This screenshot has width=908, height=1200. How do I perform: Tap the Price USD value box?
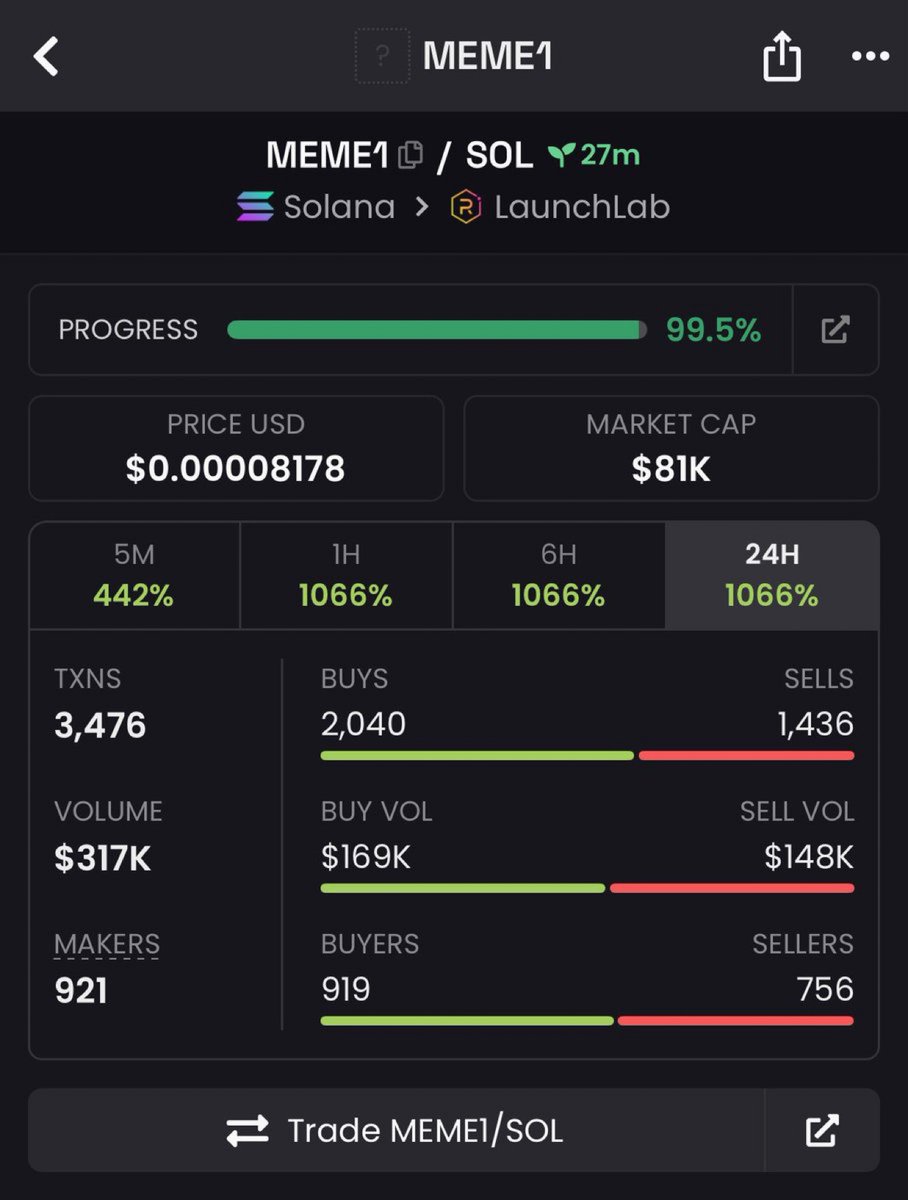click(236, 448)
